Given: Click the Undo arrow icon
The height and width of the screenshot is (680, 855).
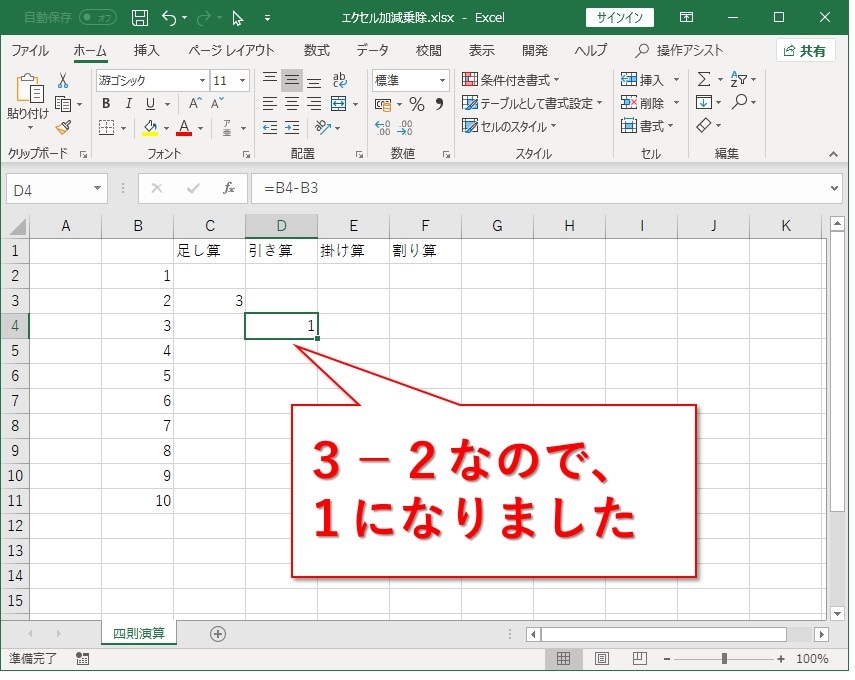Looking at the screenshot, I should tap(169, 18).
